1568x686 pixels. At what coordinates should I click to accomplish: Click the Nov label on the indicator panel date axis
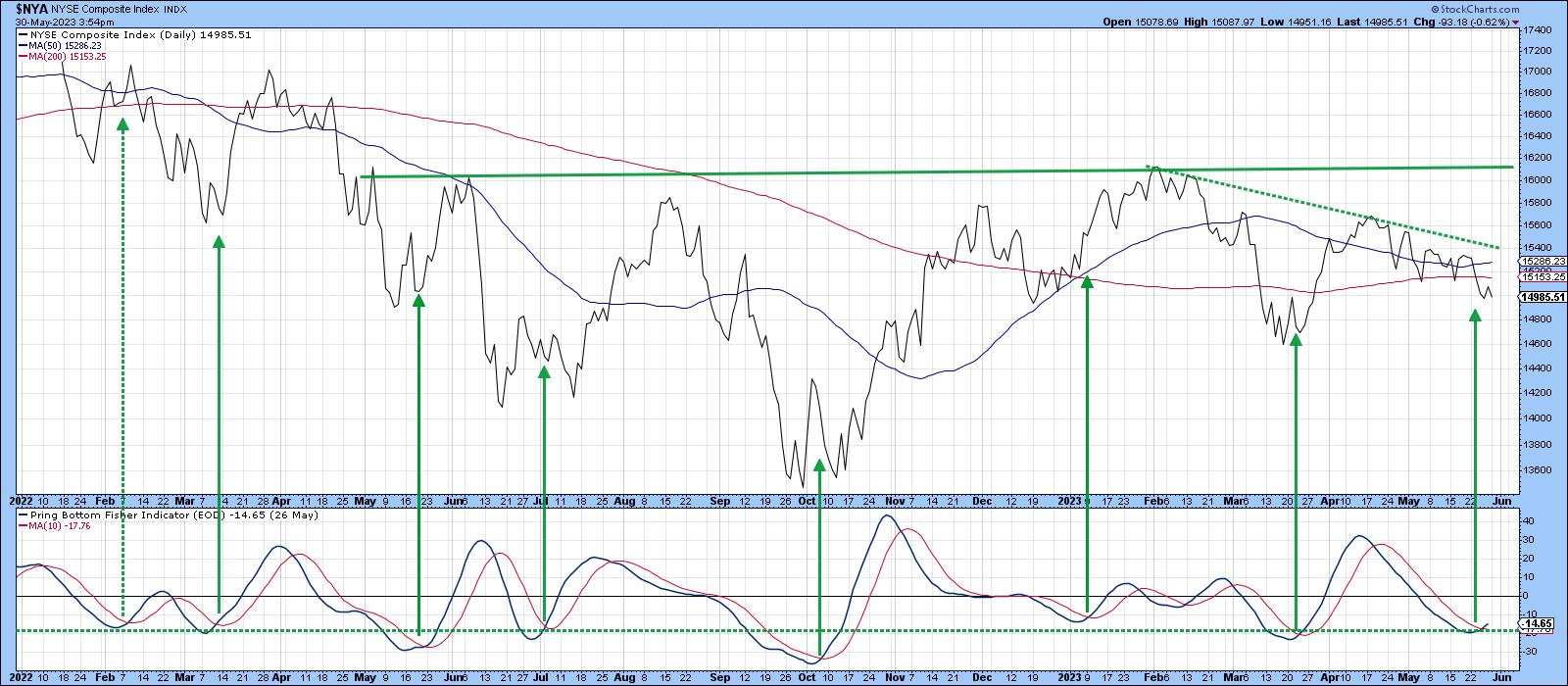pos(897,677)
